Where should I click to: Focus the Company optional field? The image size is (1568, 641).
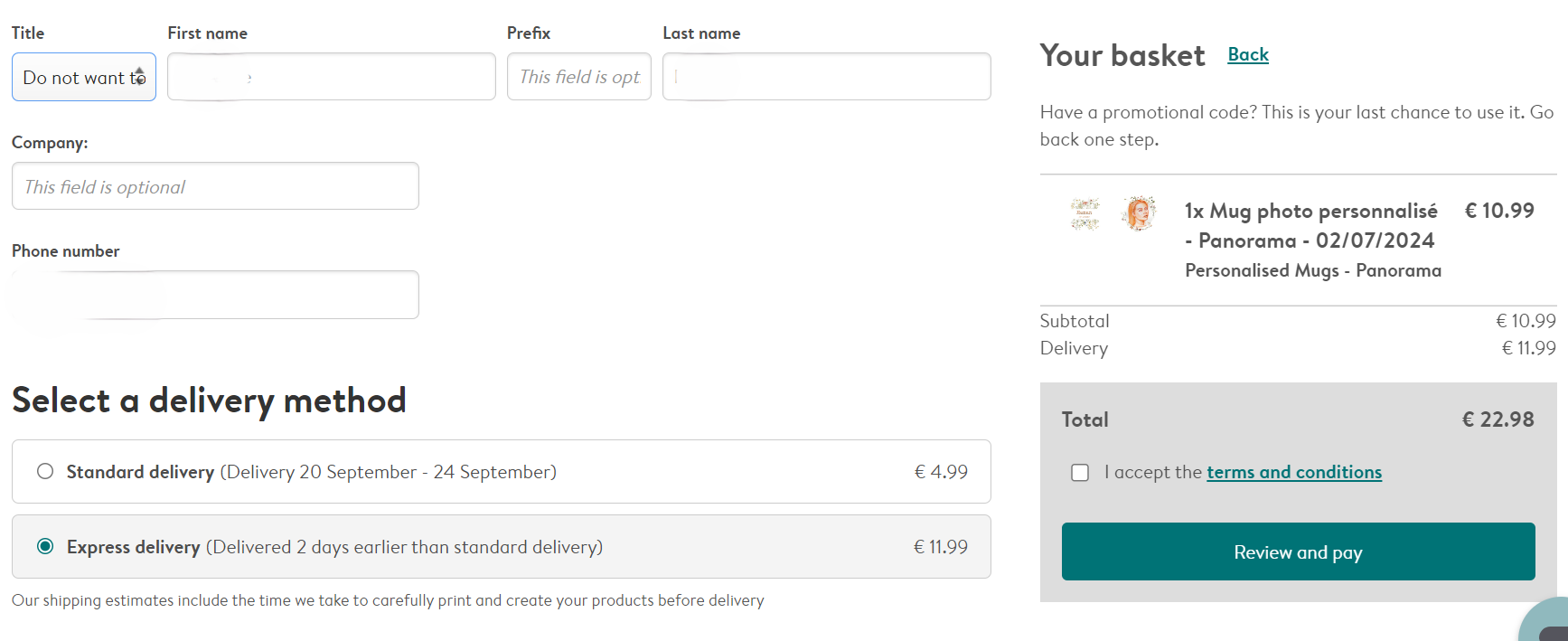(215, 187)
